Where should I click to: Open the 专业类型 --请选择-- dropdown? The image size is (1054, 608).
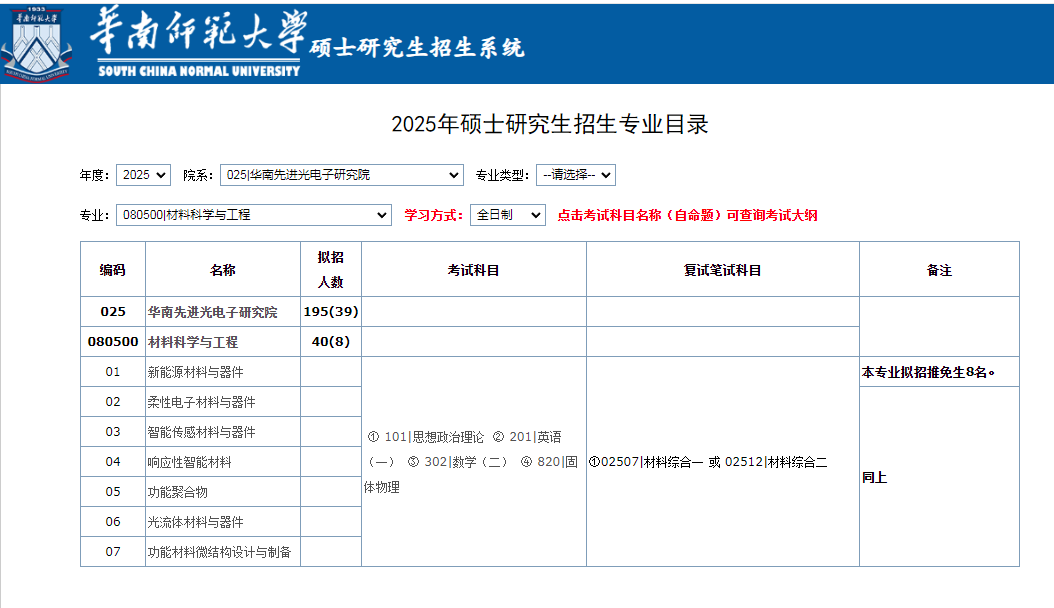(575, 175)
